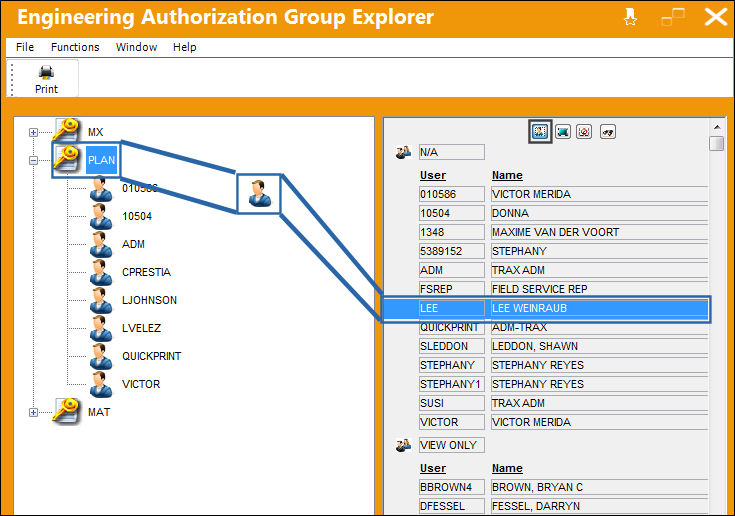Image resolution: width=735 pixels, height=516 pixels.
Task: Select user cell DFESSEL
Action: coord(451,506)
